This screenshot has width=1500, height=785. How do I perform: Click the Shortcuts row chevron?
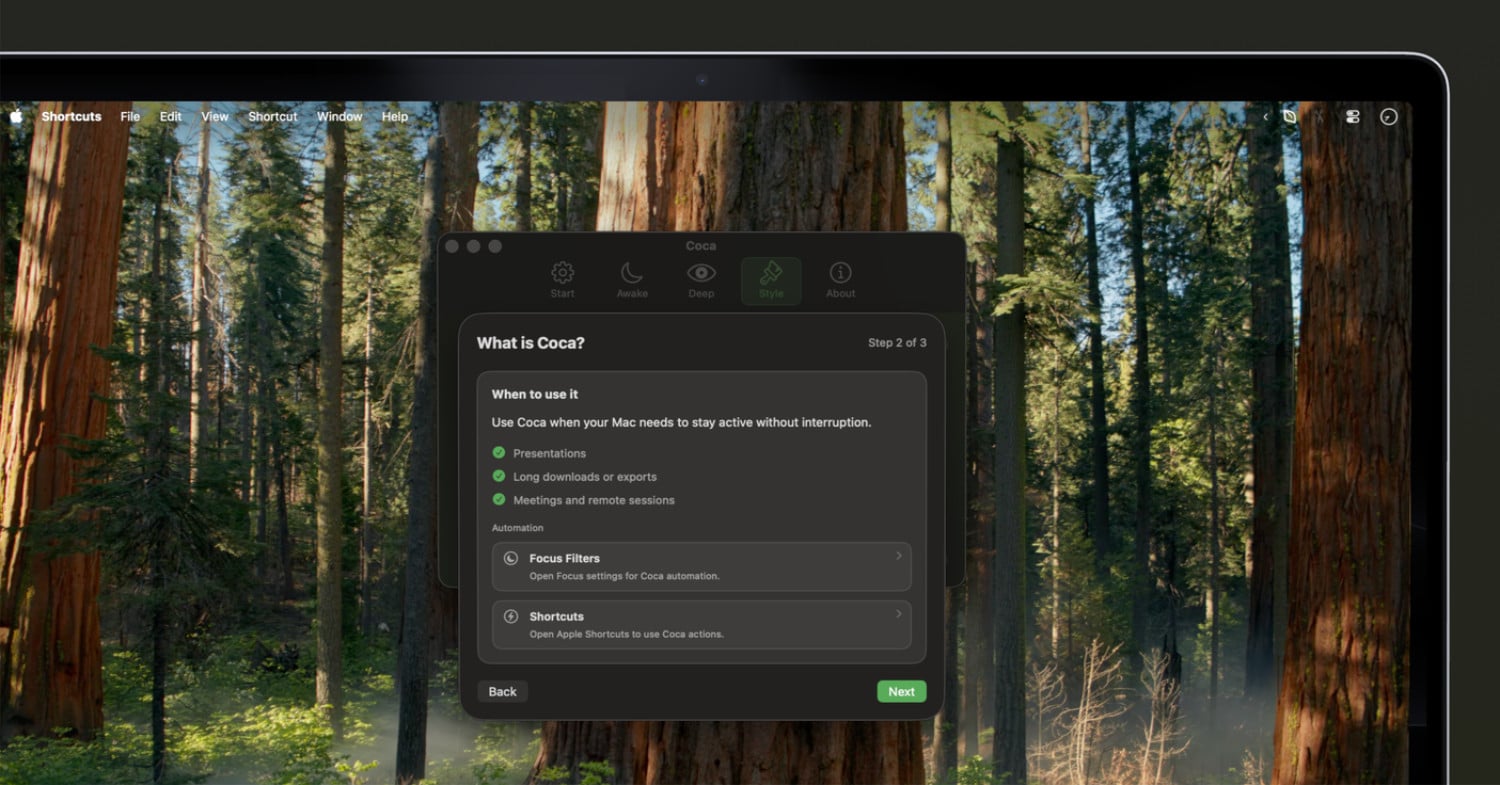coord(899,614)
